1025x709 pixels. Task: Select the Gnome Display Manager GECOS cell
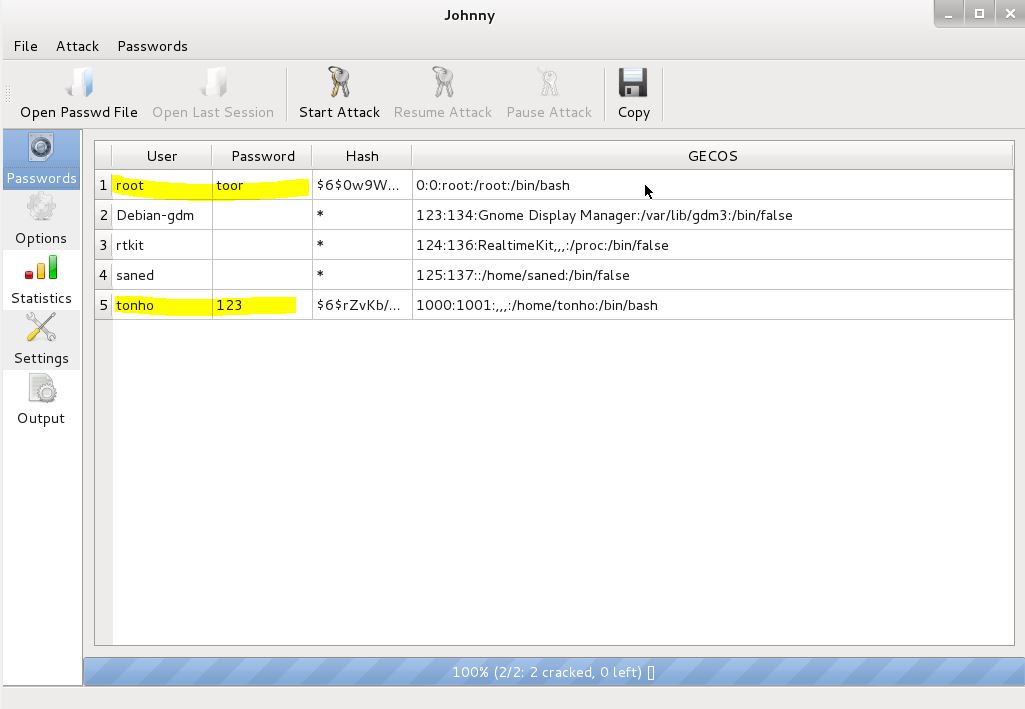[x=713, y=215]
